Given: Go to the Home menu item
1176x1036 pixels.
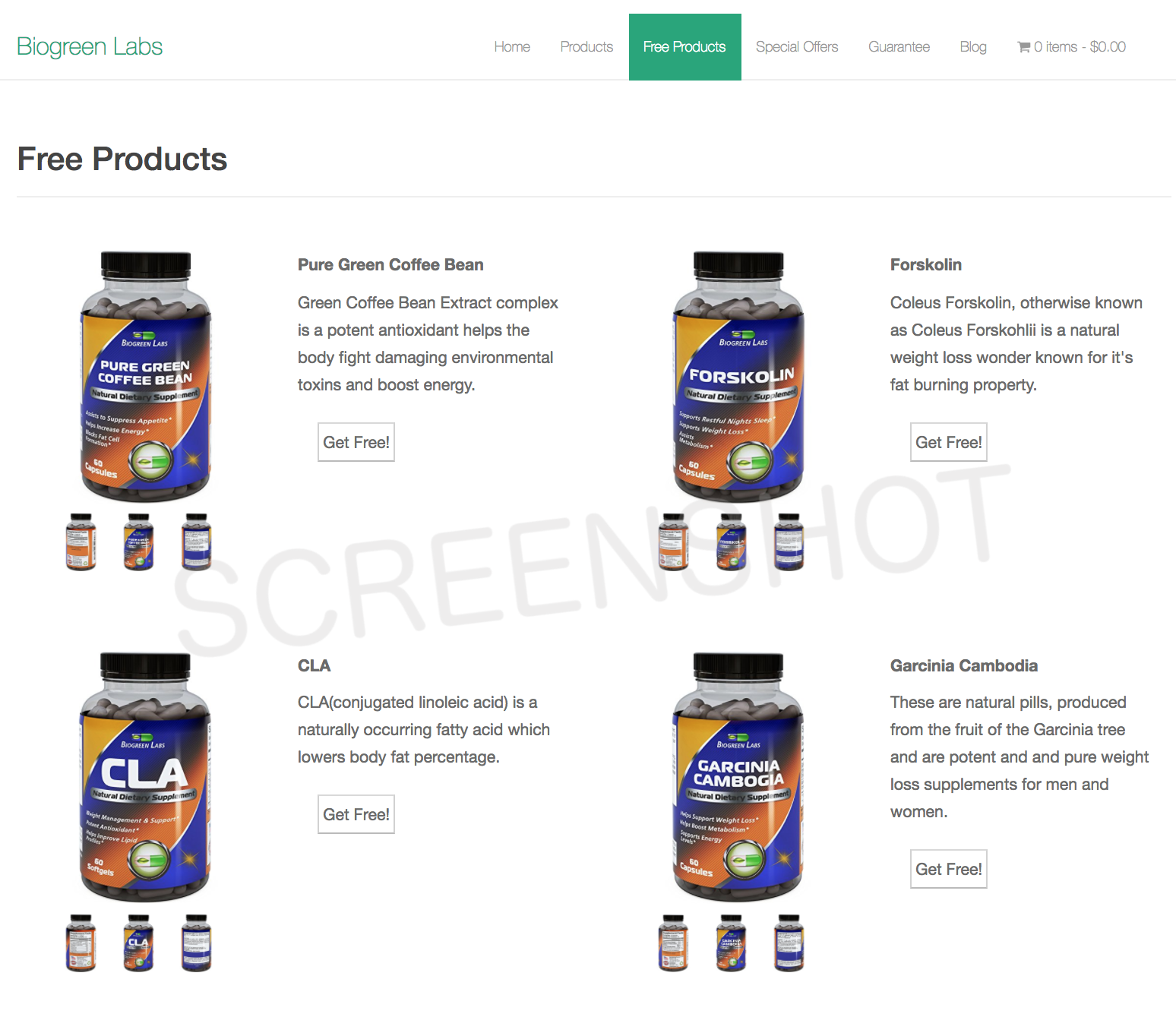Looking at the screenshot, I should (x=512, y=47).
